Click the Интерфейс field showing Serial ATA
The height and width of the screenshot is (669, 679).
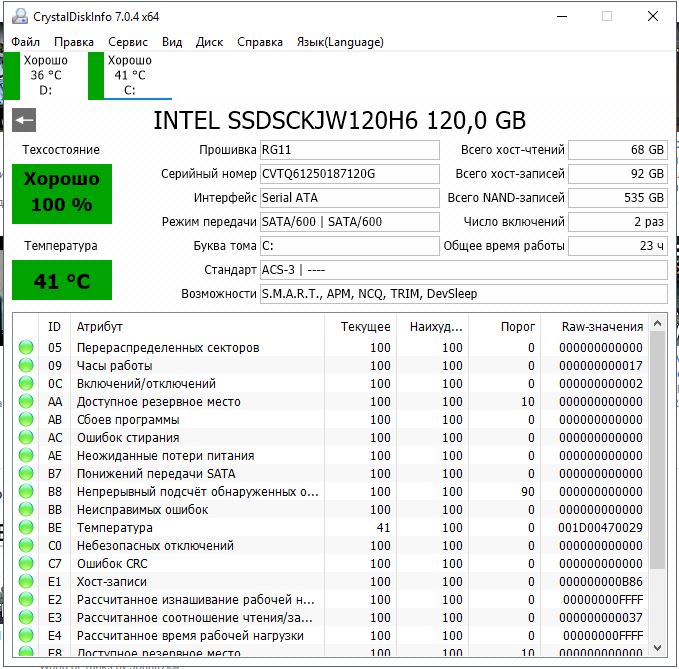tap(349, 198)
